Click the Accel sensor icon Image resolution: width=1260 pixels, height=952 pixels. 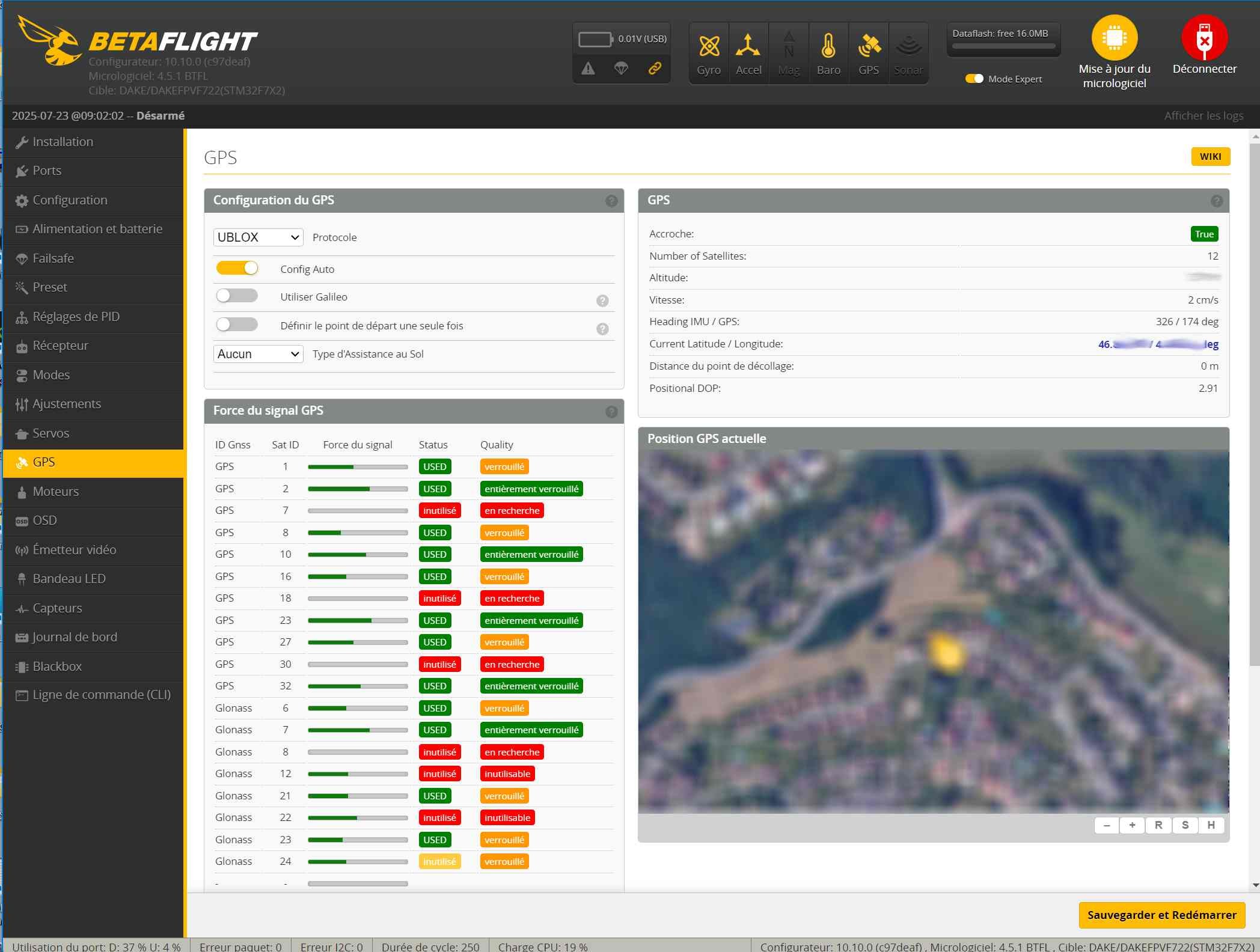[x=748, y=46]
